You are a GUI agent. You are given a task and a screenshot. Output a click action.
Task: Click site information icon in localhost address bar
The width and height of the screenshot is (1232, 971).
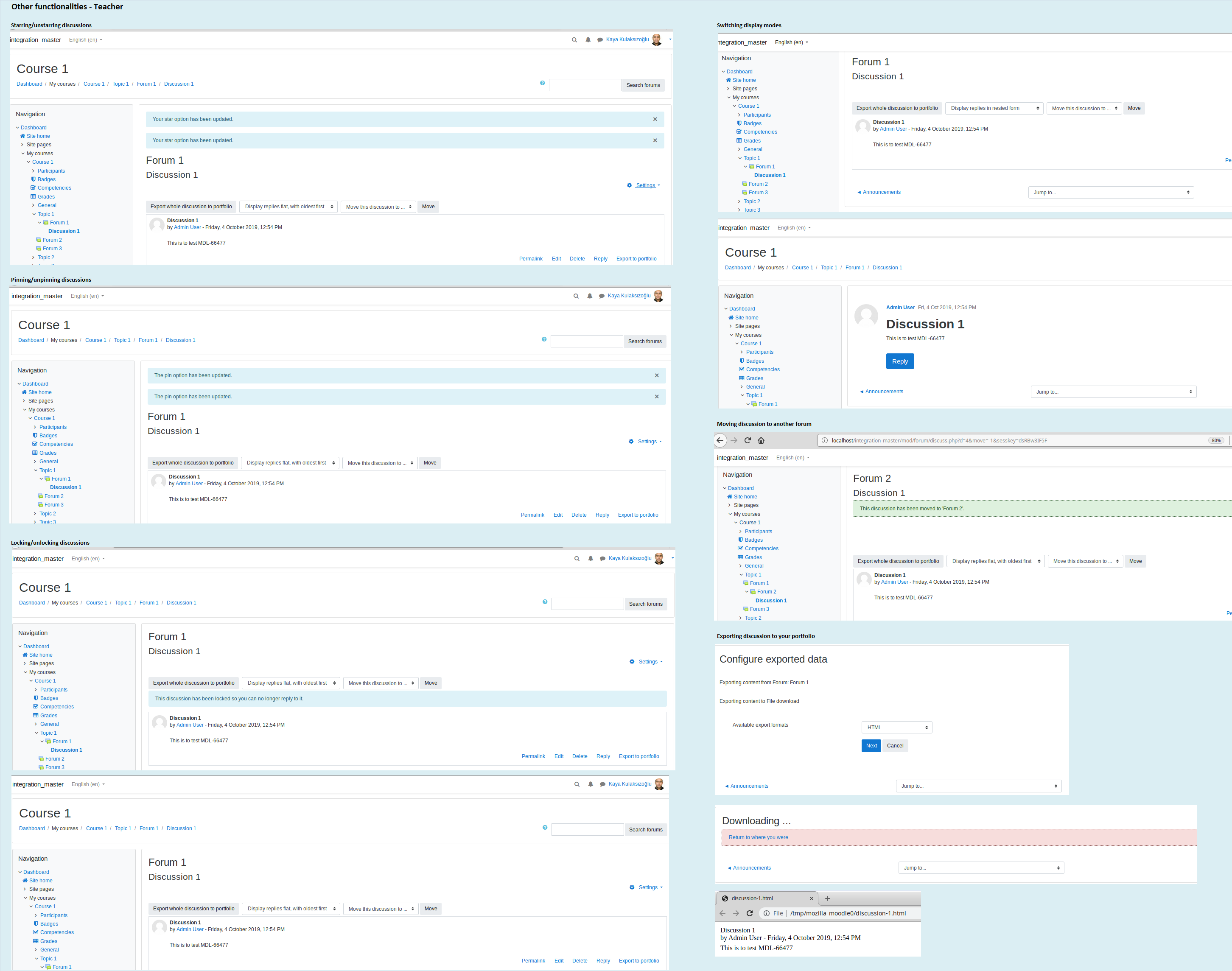pyautogui.click(x=824, y=441)
